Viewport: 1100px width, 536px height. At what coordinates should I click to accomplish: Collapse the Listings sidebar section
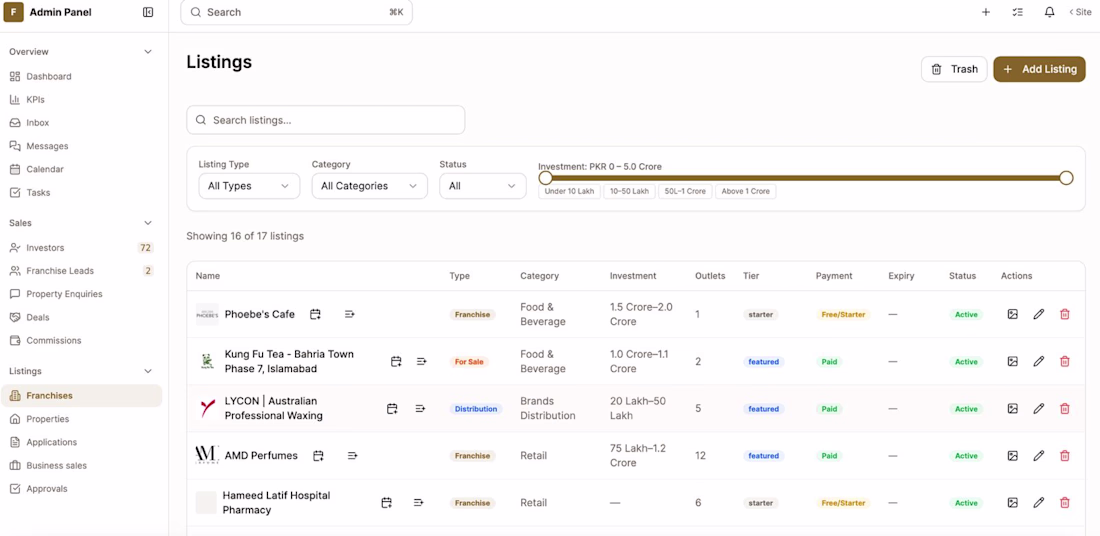point(148,371)
